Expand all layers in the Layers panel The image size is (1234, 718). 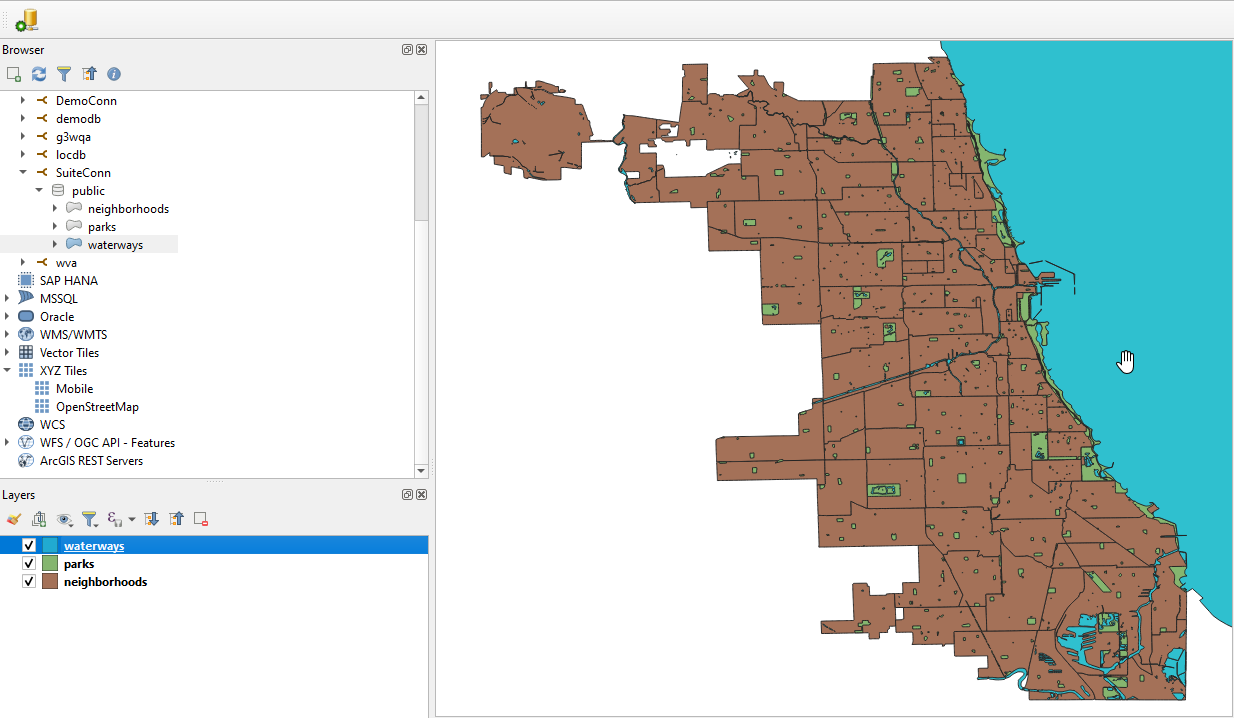click(x=150, y=519)
